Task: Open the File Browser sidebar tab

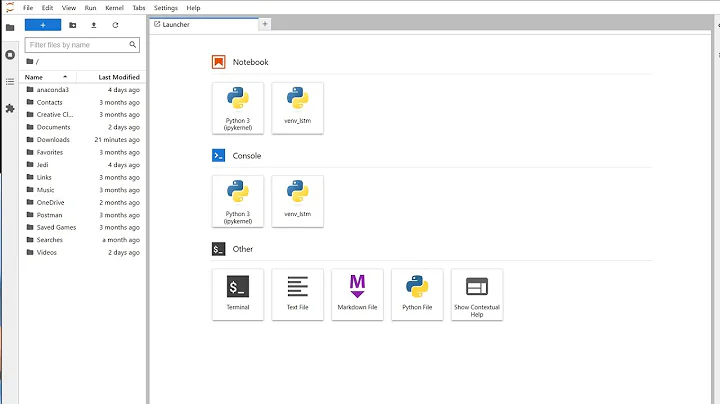Action: click(10, 28)
